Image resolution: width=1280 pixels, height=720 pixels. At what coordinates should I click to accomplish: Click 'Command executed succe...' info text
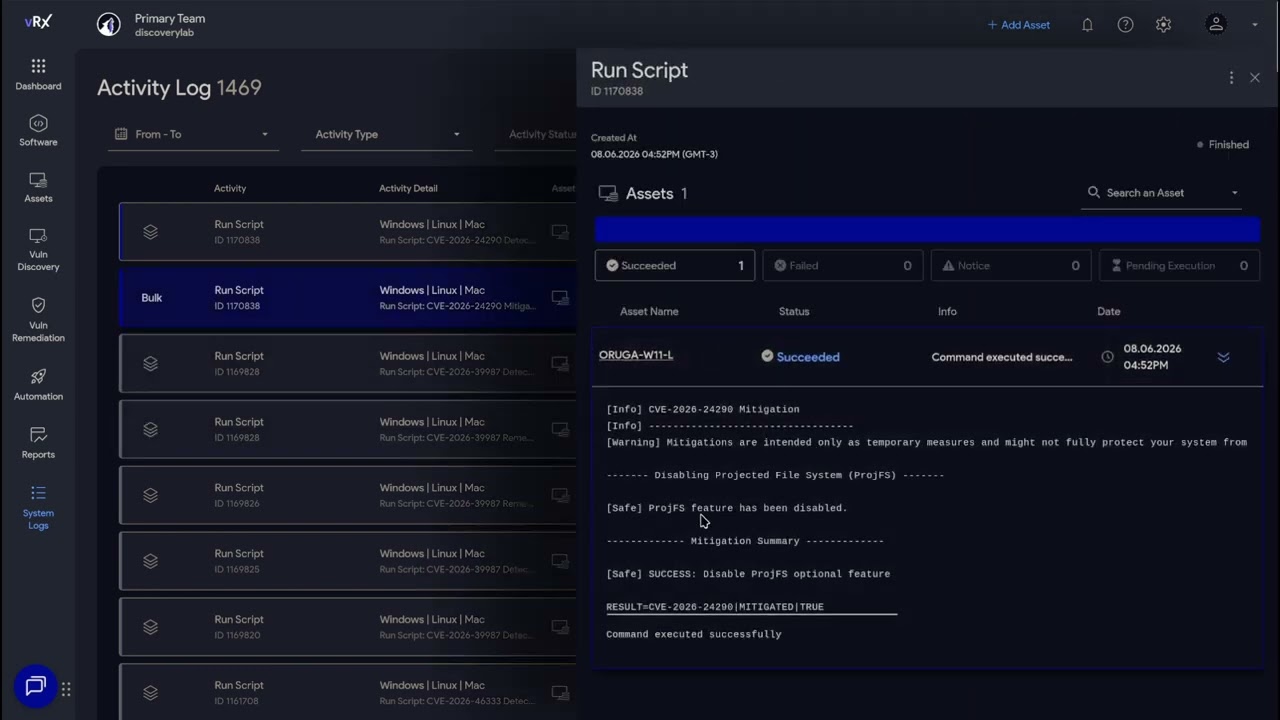coord(1002,357)
